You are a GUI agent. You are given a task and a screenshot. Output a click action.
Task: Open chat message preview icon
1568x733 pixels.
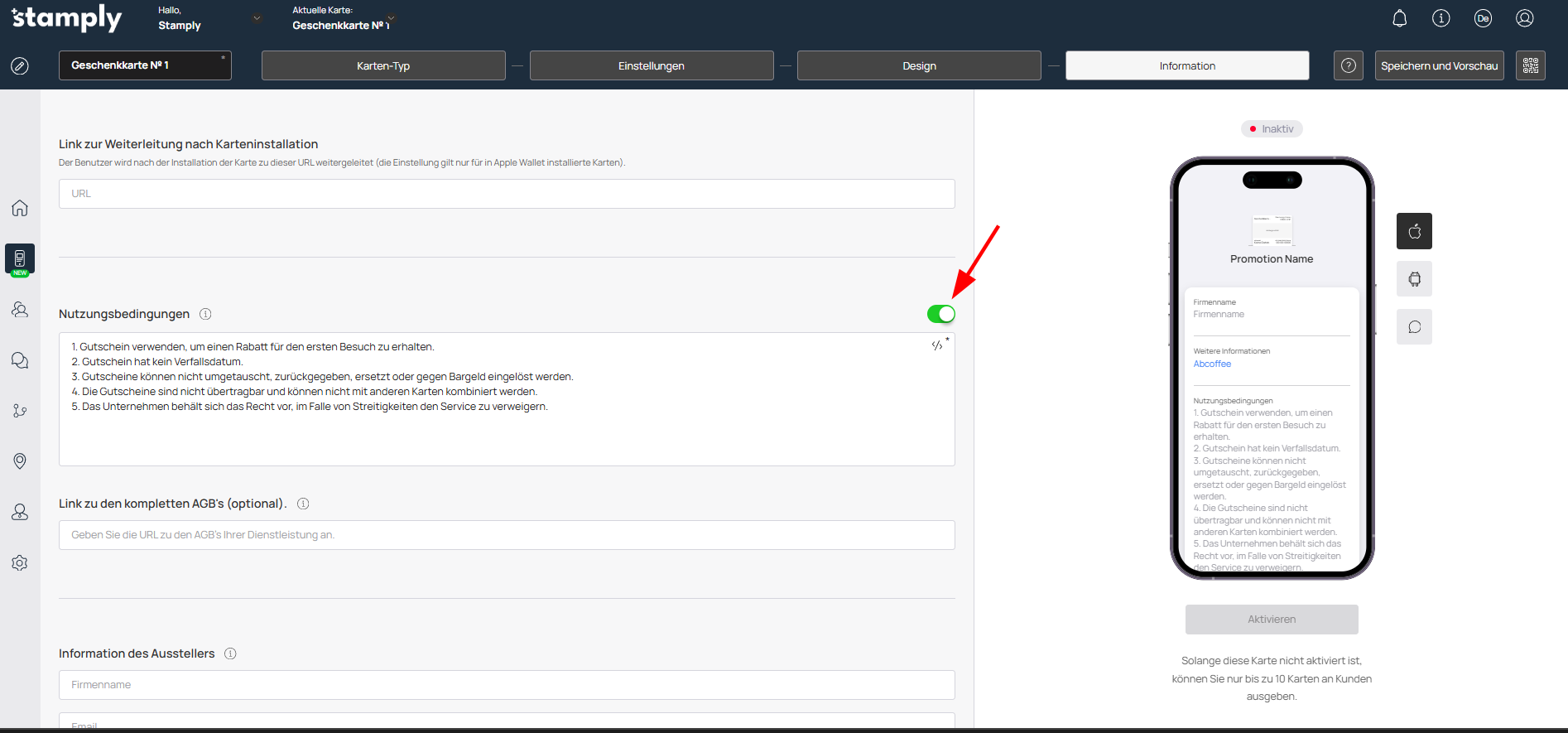tap(1414, 327)
